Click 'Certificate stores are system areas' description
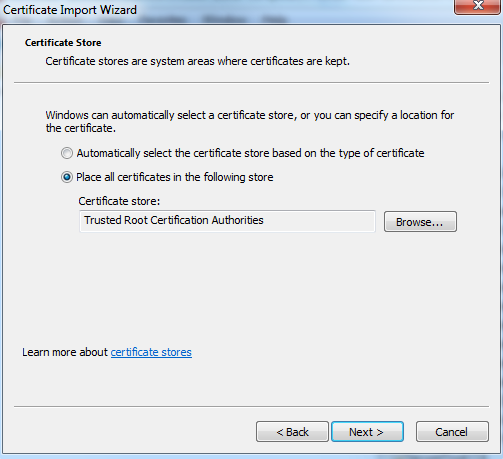Viewport: 503px width, 459px height. point(198,61)
